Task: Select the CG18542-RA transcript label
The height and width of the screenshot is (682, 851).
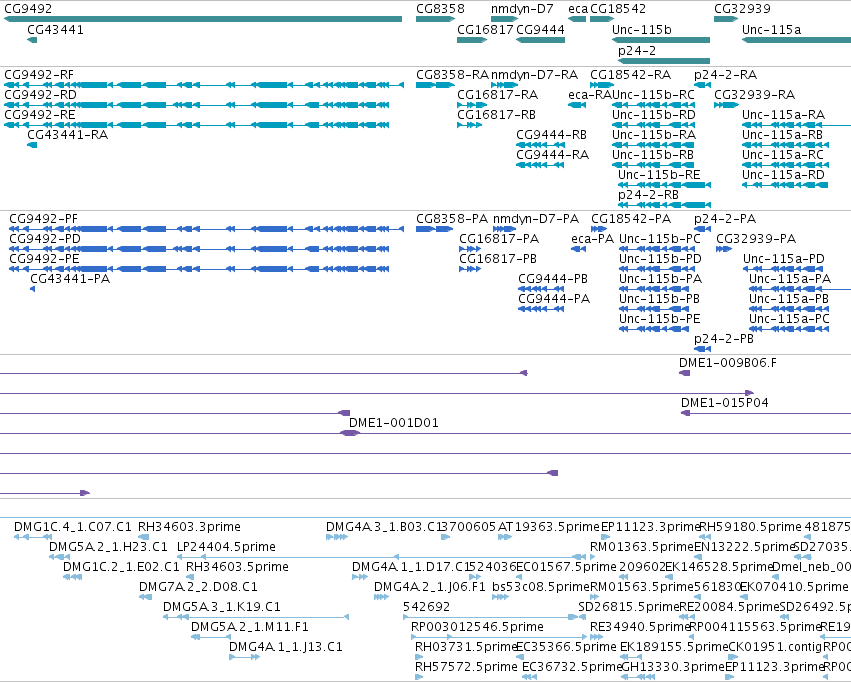Action: tap(631, 75)
